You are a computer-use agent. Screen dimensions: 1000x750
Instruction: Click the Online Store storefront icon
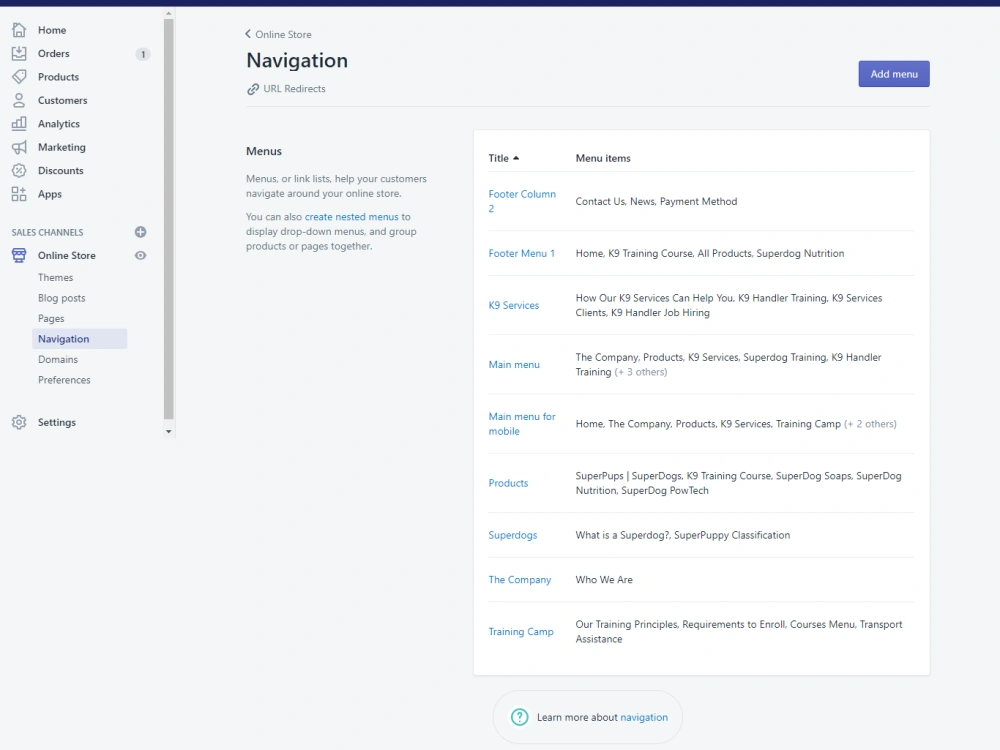(x=19, y=255)
